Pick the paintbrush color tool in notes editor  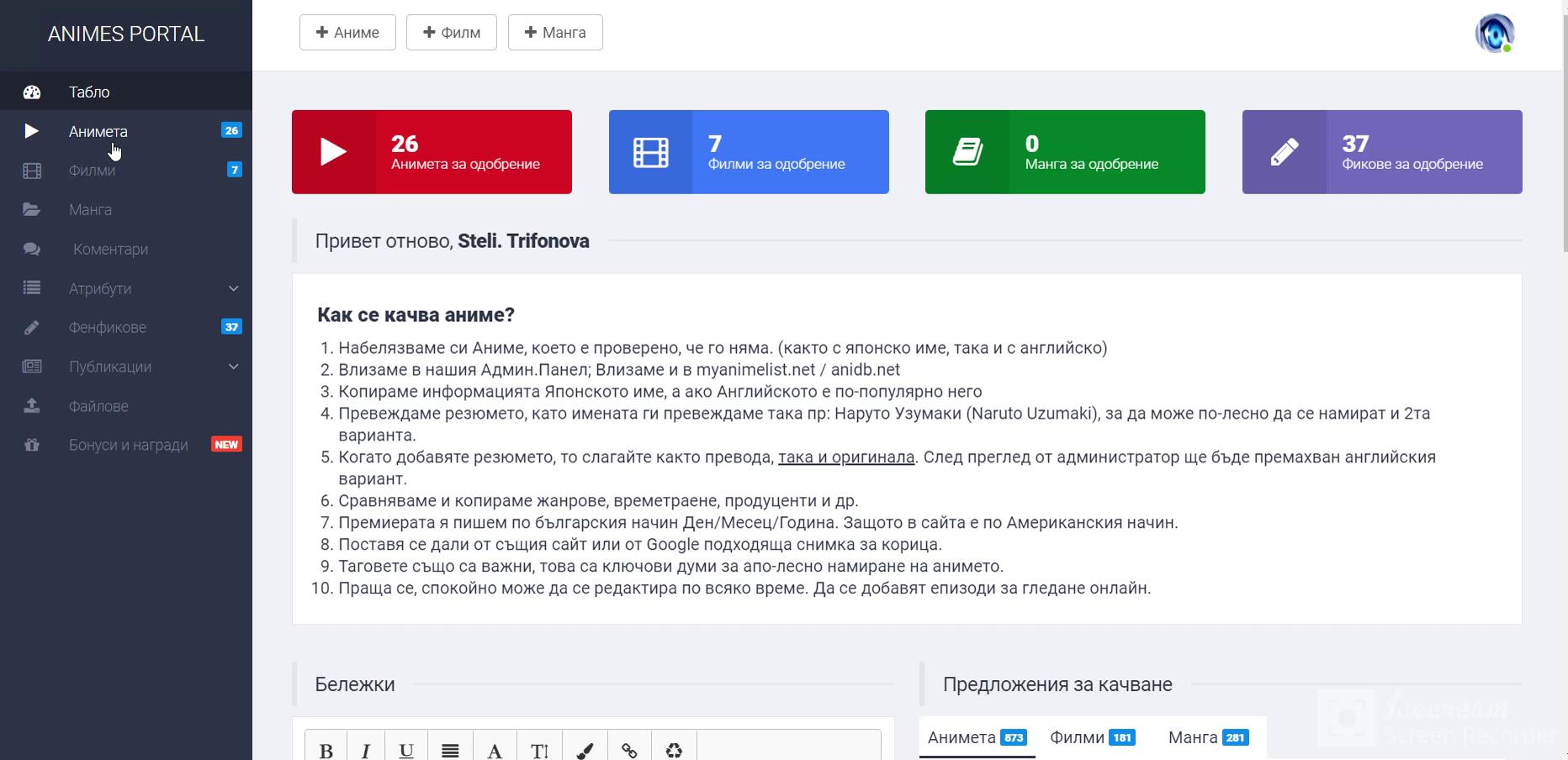(x=585, y=750)
